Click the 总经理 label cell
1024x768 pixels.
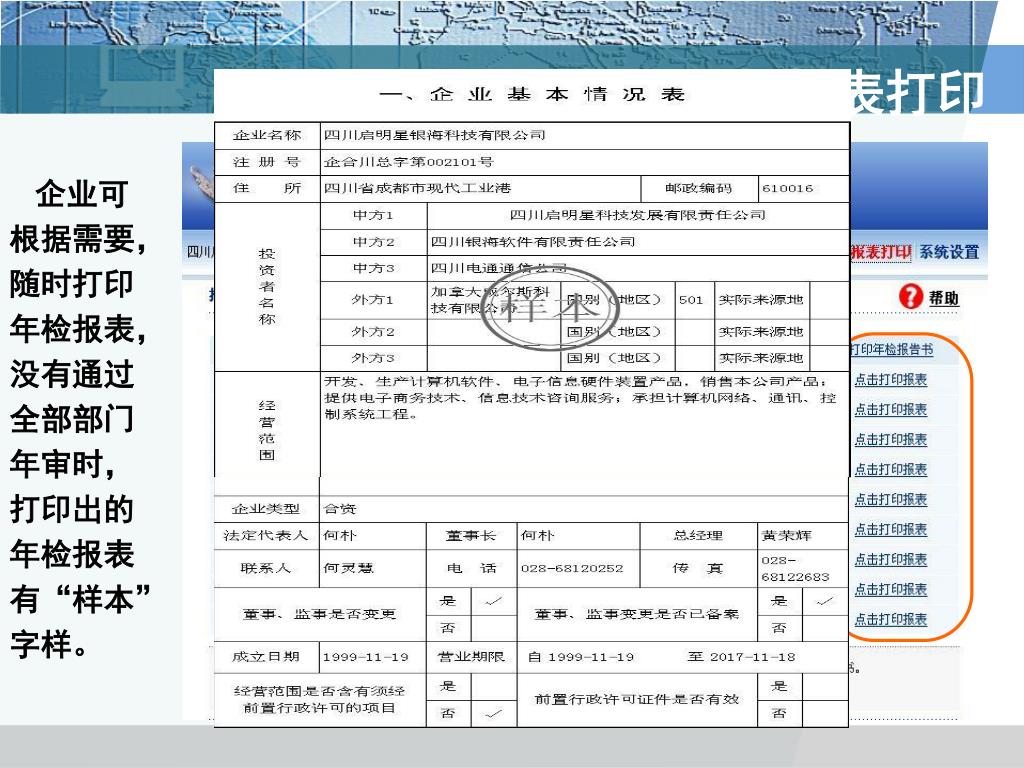699,536
